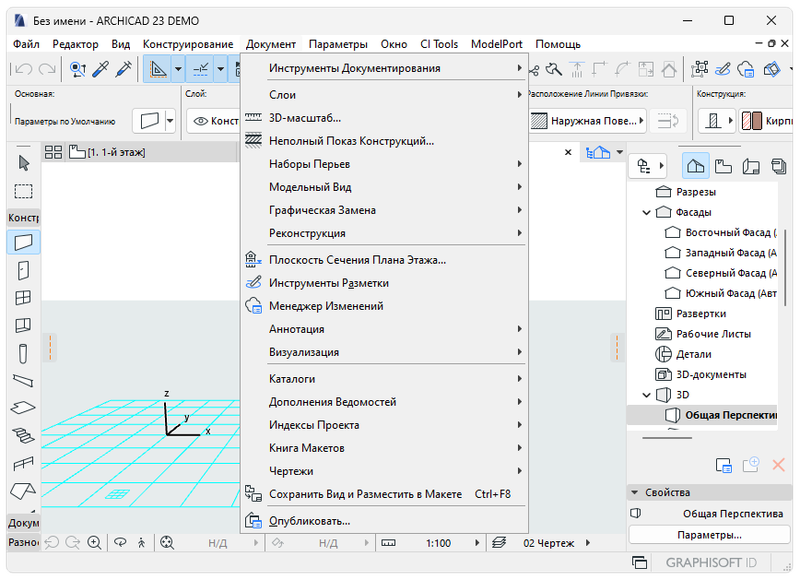Select the Wall tool in toolbox
This screenshot has height=580, width=800.
[x=23, y=242]
